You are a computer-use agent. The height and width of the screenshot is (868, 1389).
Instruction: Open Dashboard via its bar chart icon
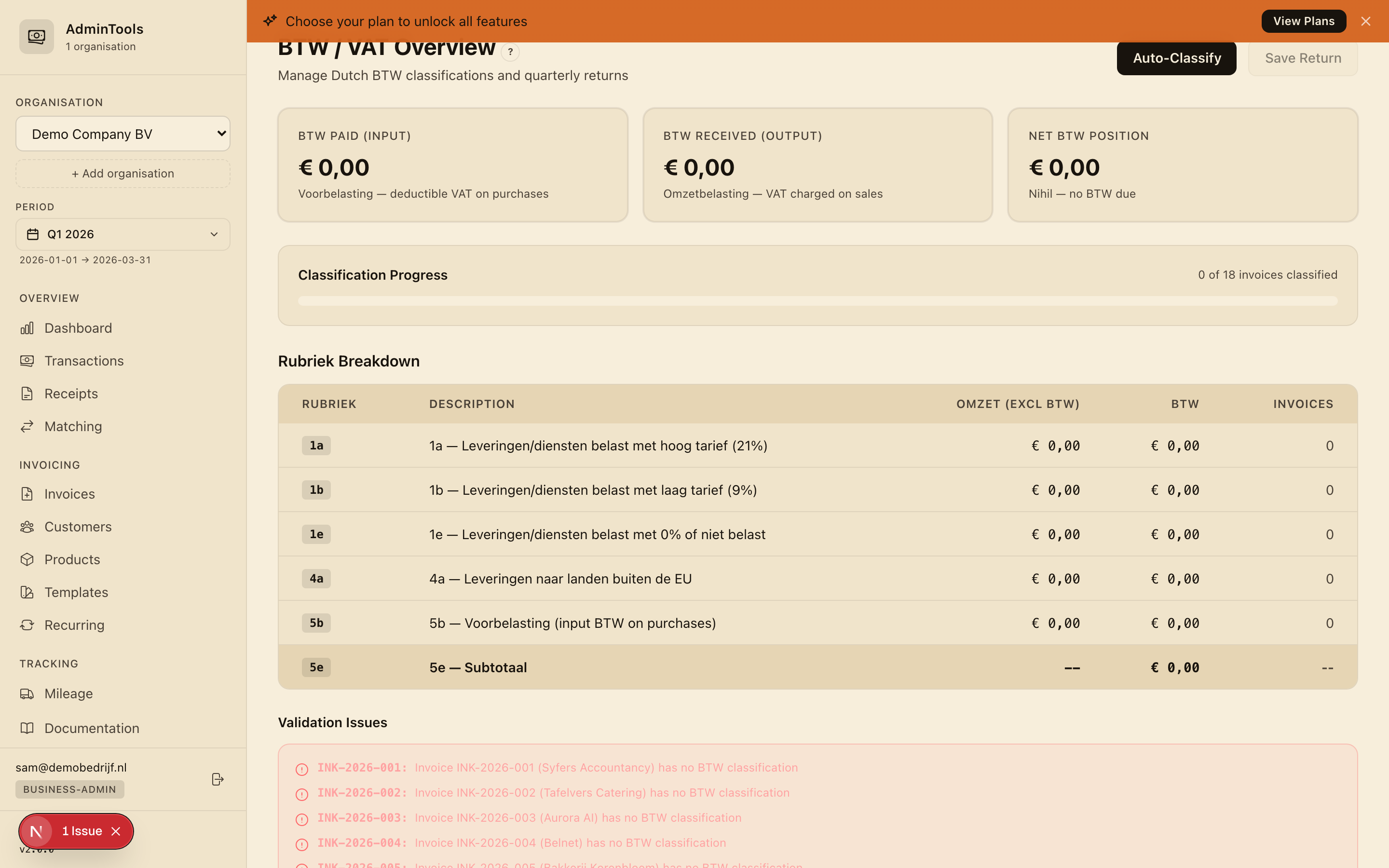tap(27, 328)
